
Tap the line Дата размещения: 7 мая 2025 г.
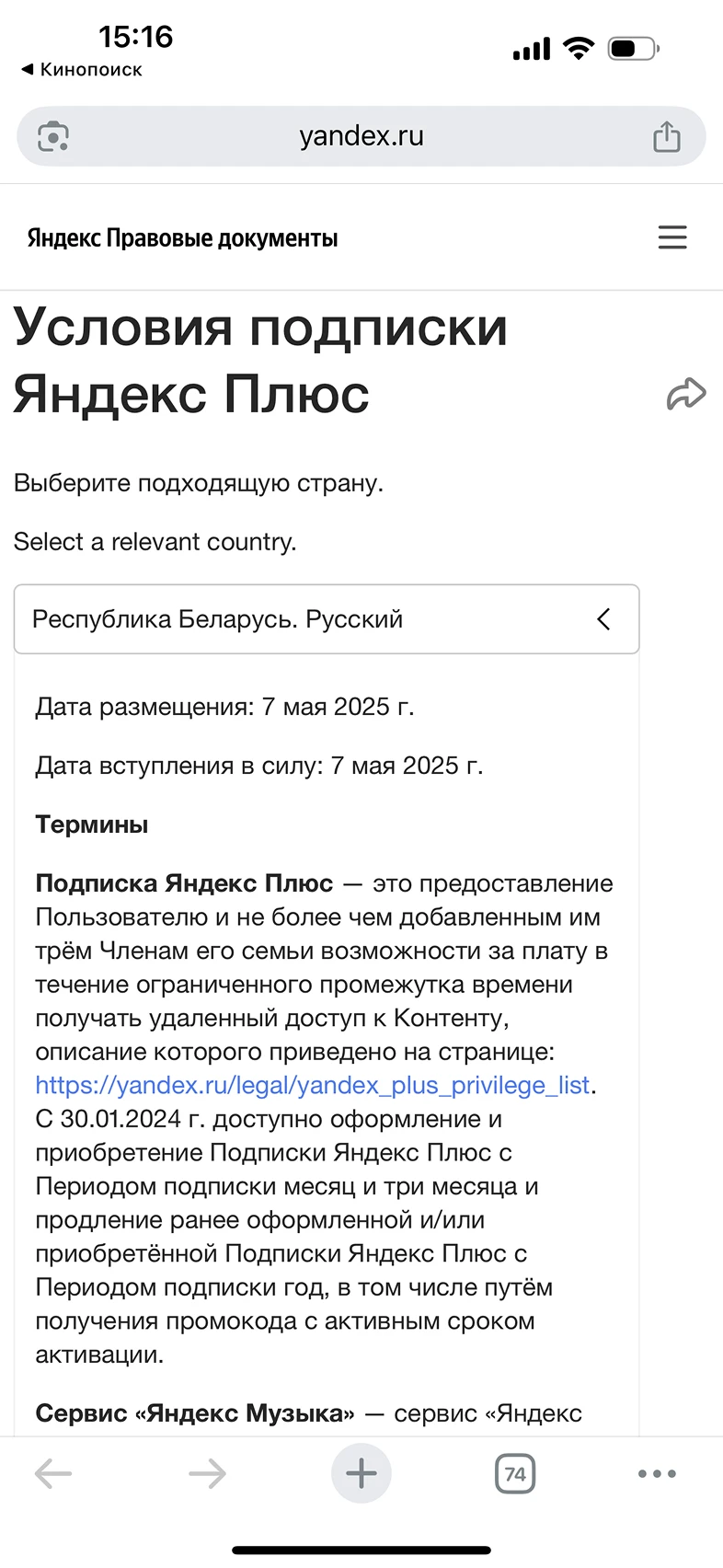point(224,707)
